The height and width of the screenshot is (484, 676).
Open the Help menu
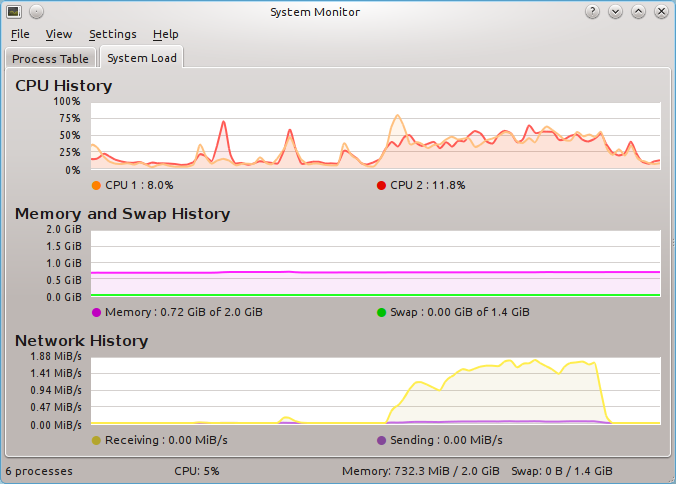point(165,34)
